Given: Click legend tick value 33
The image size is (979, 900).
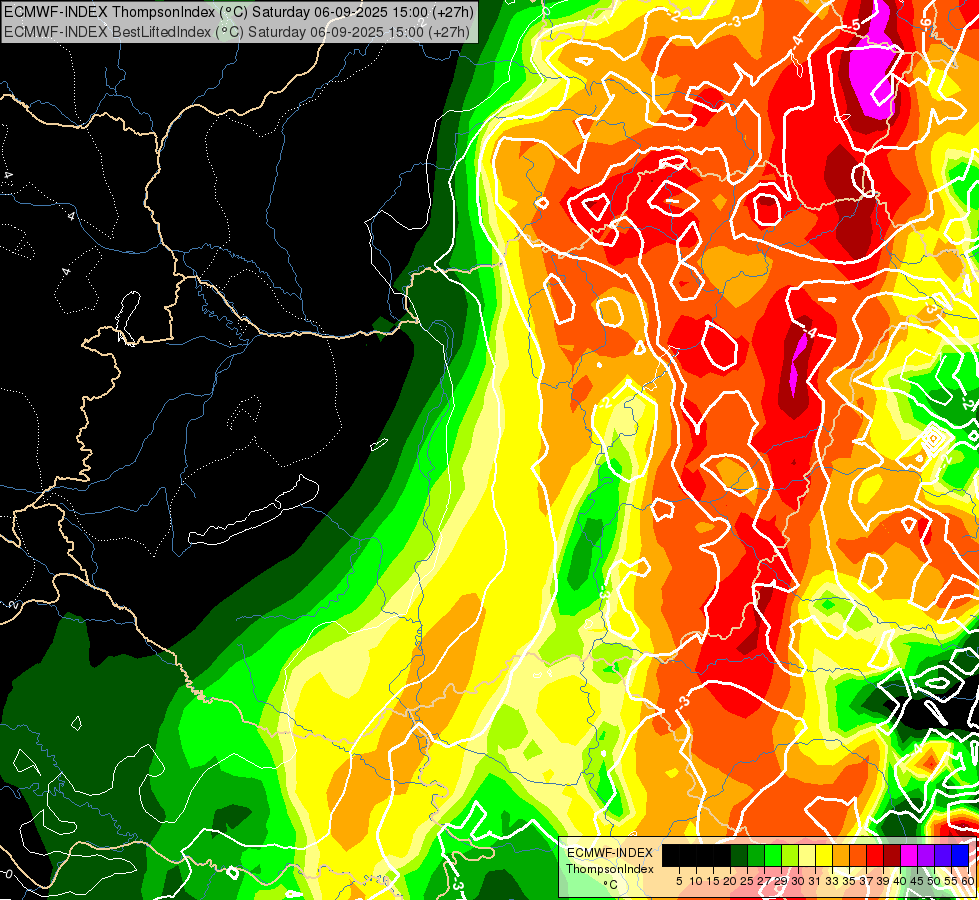Looking at the screenshot, I should (832, 881).
